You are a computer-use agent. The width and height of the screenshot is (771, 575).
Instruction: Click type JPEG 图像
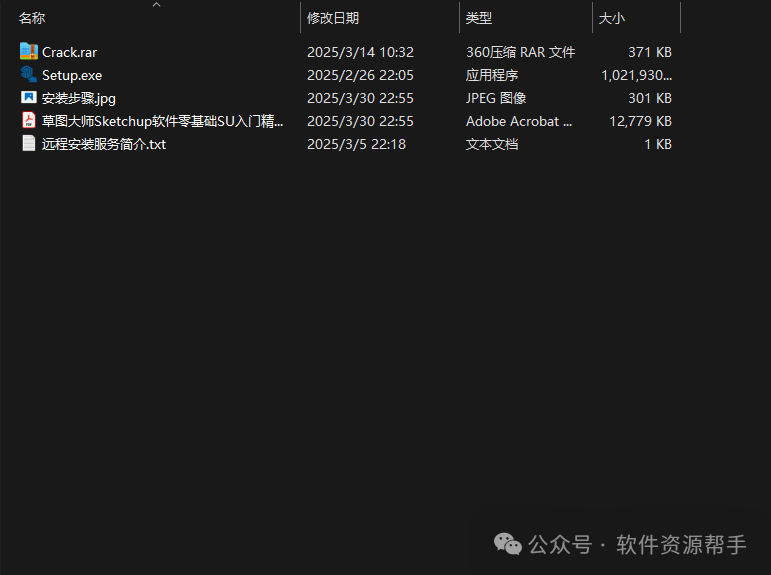click(x=496, y=98)
